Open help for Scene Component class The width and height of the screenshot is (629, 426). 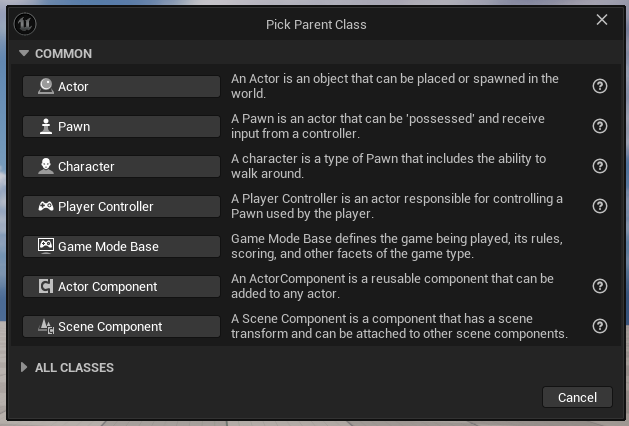coord(600,326)
